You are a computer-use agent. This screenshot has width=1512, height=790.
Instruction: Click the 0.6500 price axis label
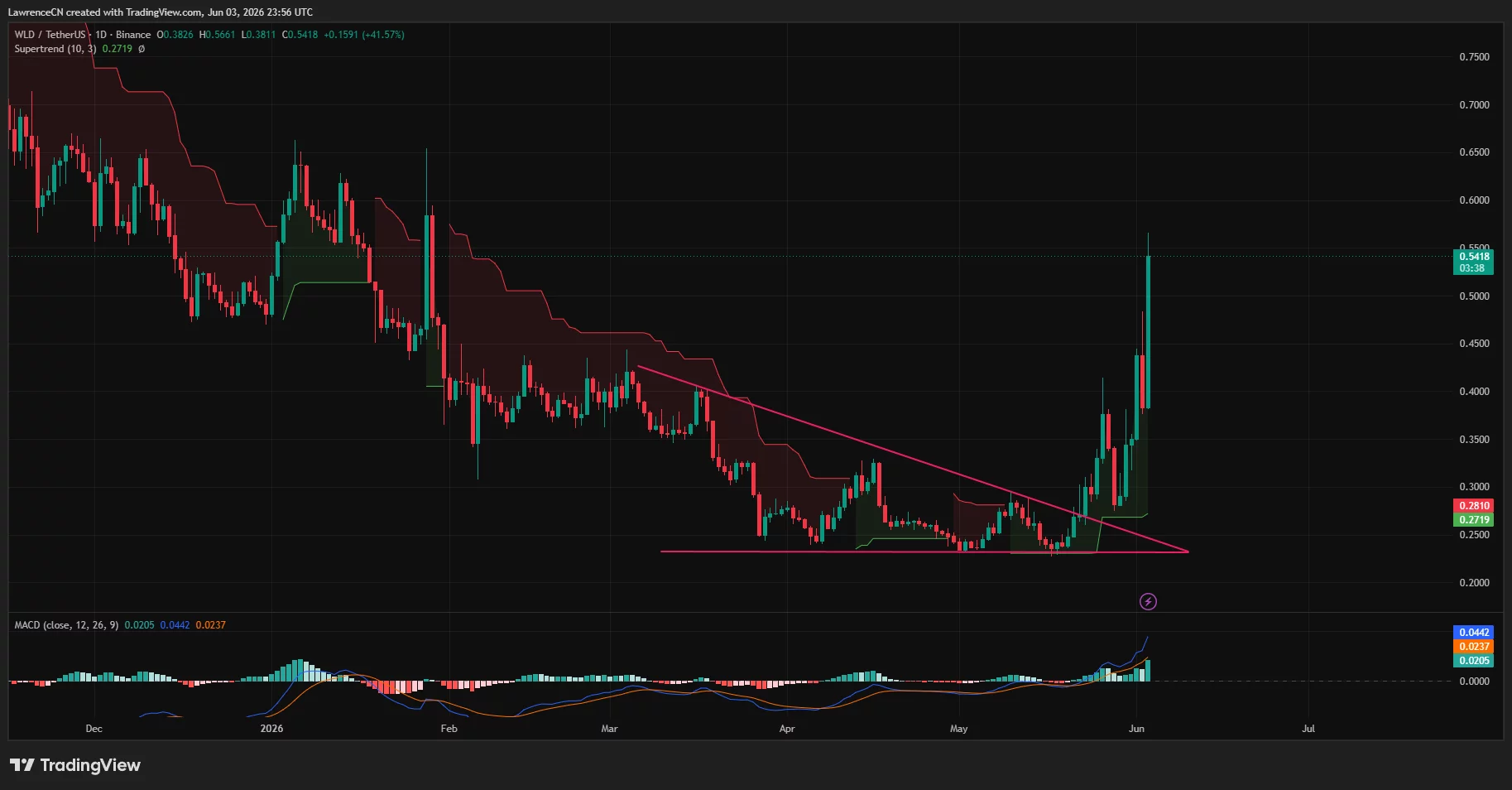pyautogui.click(x=1474, y=152)
